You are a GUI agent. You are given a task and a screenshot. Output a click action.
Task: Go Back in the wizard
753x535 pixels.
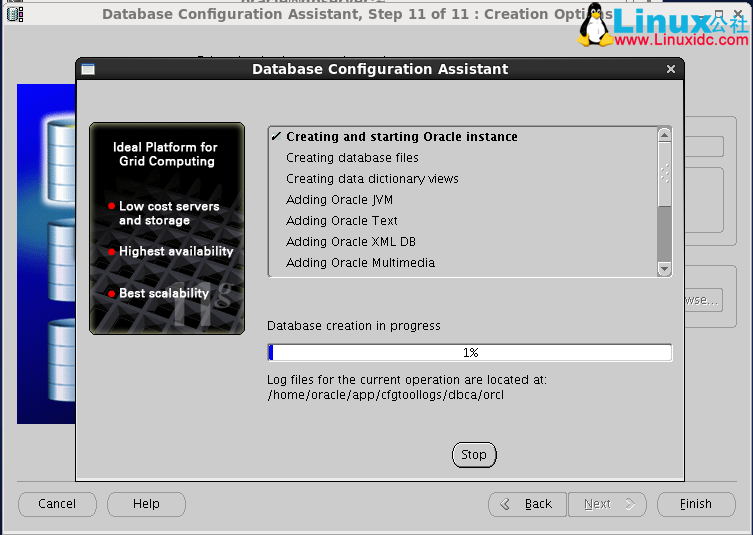[x=527, y=504]
